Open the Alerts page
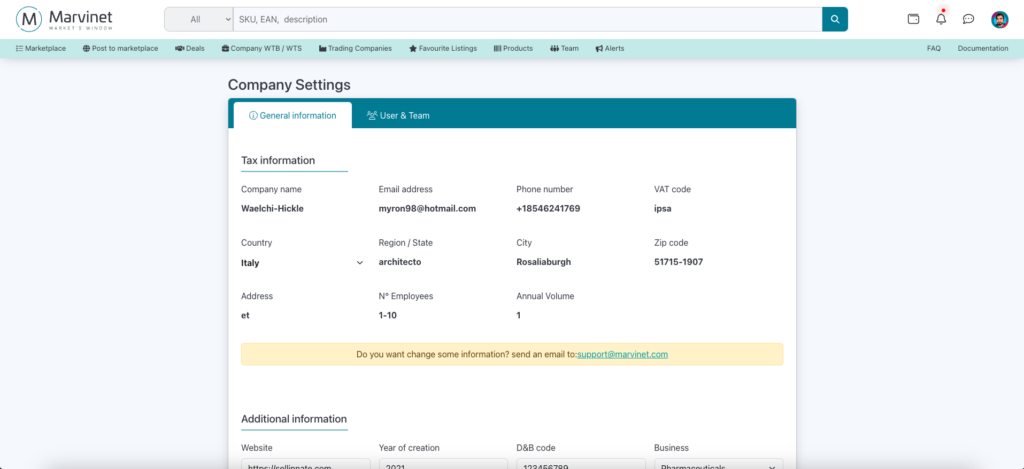 (609, 48)
